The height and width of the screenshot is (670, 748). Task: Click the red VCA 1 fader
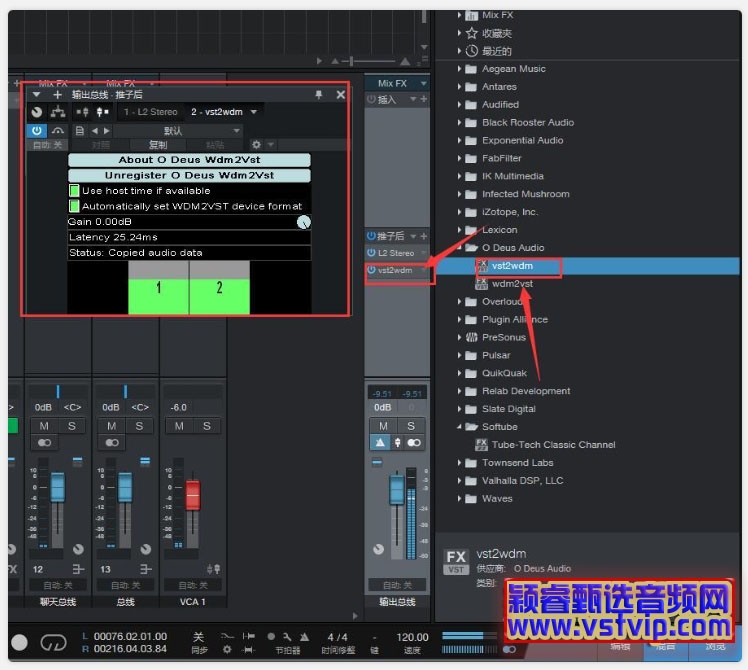(193, 495)
